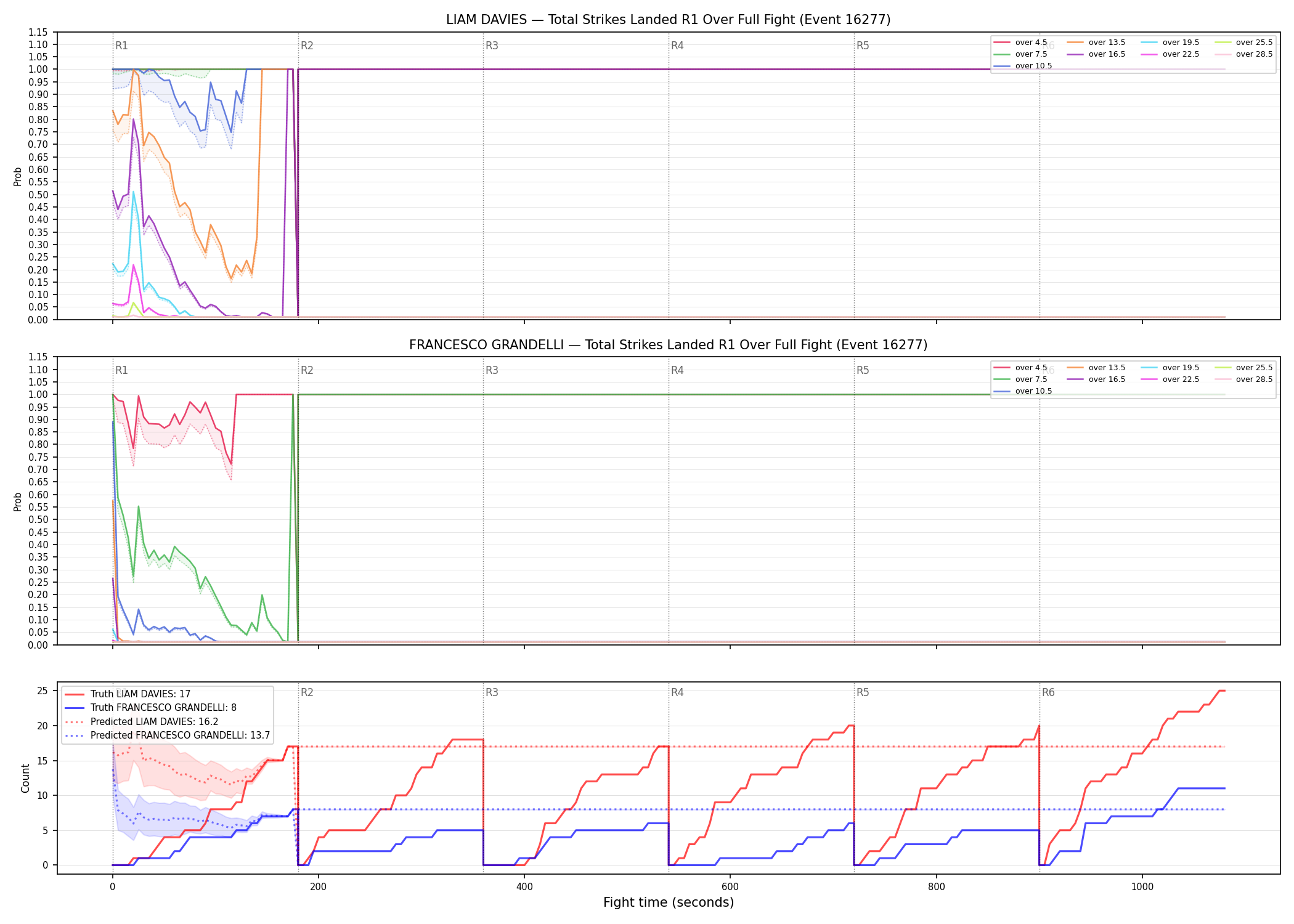Viewport: 1294px width, 924px height.
Task: Click the 25 tick on Count axis
Action: click(x=43, y=691)
